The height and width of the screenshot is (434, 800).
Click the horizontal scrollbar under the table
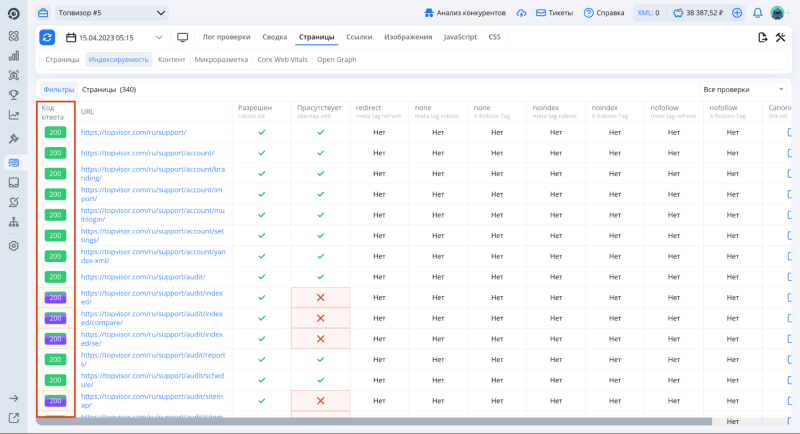click(400, 422)
